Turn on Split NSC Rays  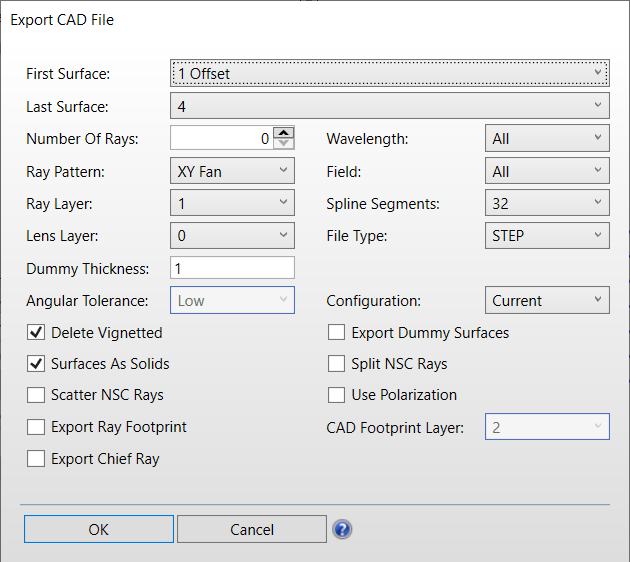tap(336, 364)
